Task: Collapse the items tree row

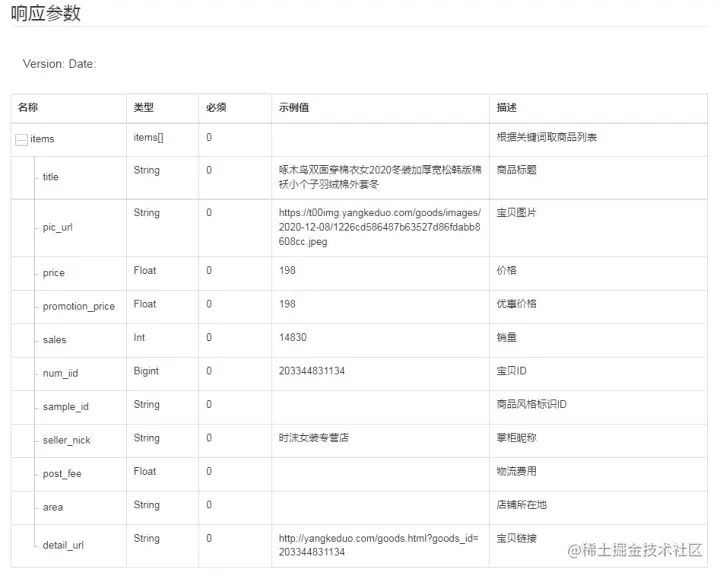Action: pyautogui.click(x=21, y=139)
